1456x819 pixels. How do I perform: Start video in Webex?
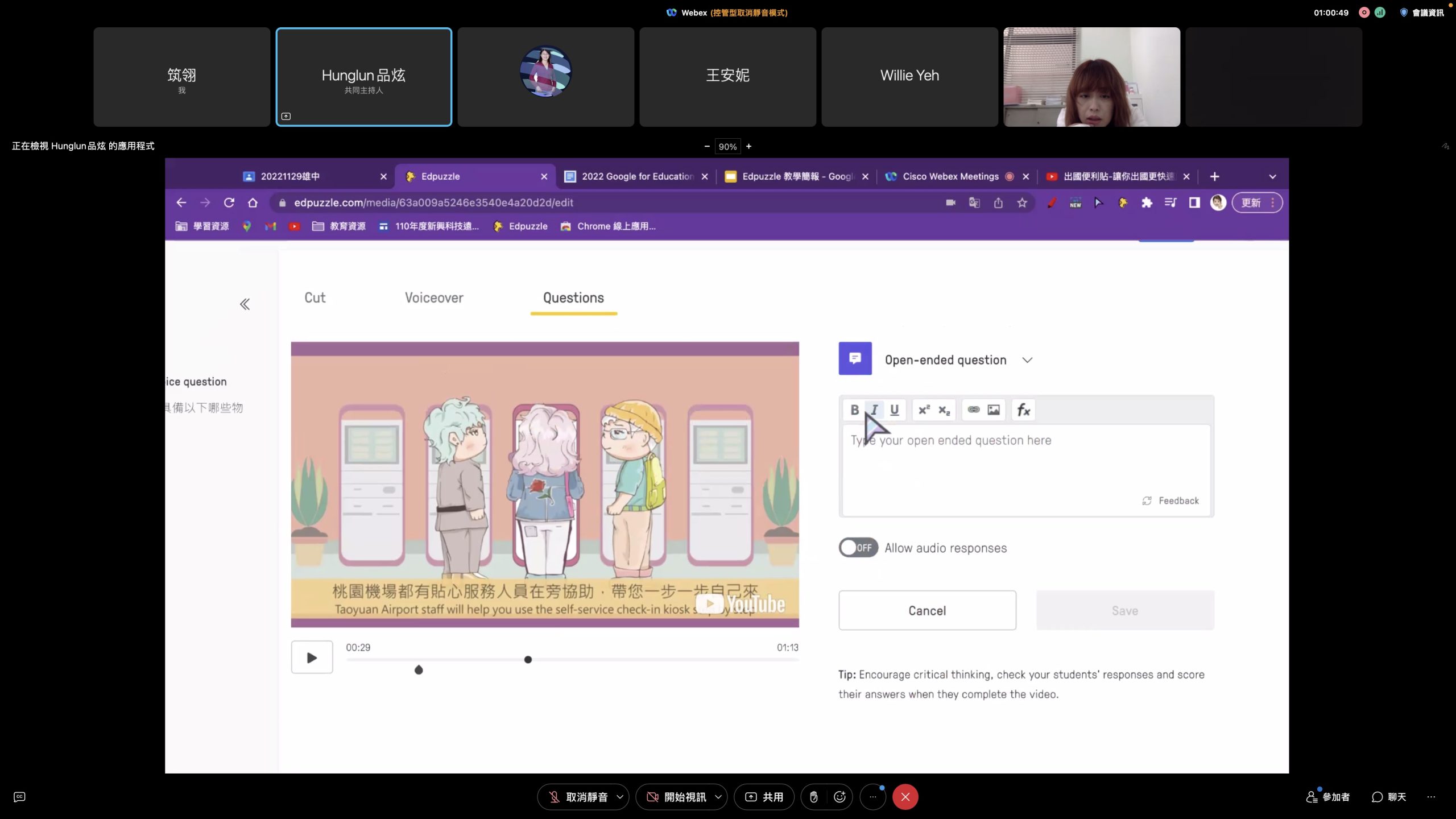[676, 797]
